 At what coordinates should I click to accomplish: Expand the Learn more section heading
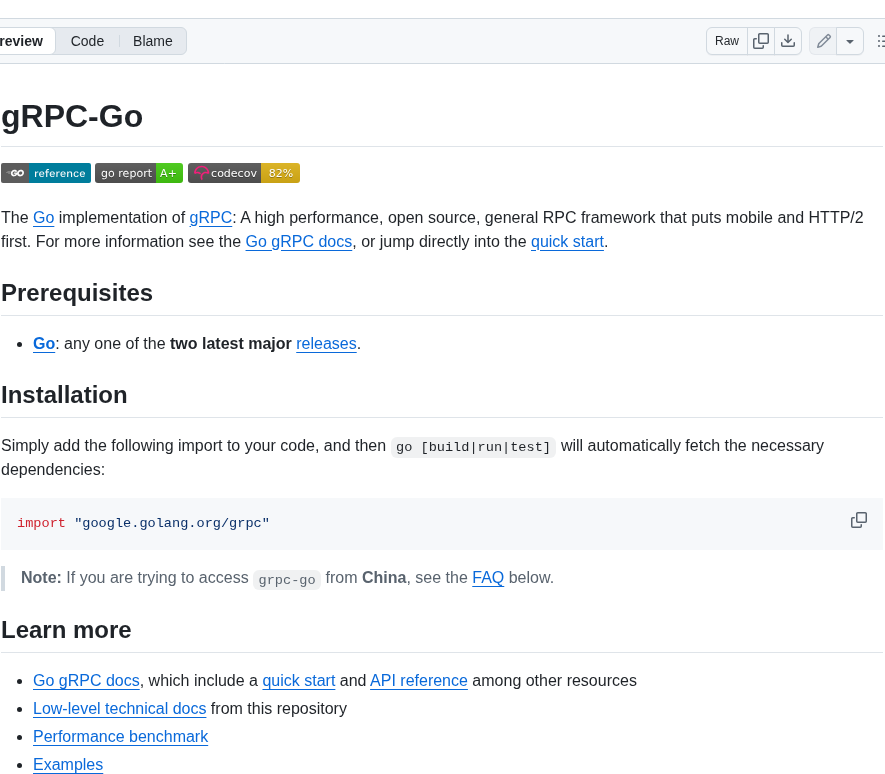coord(66,630)
